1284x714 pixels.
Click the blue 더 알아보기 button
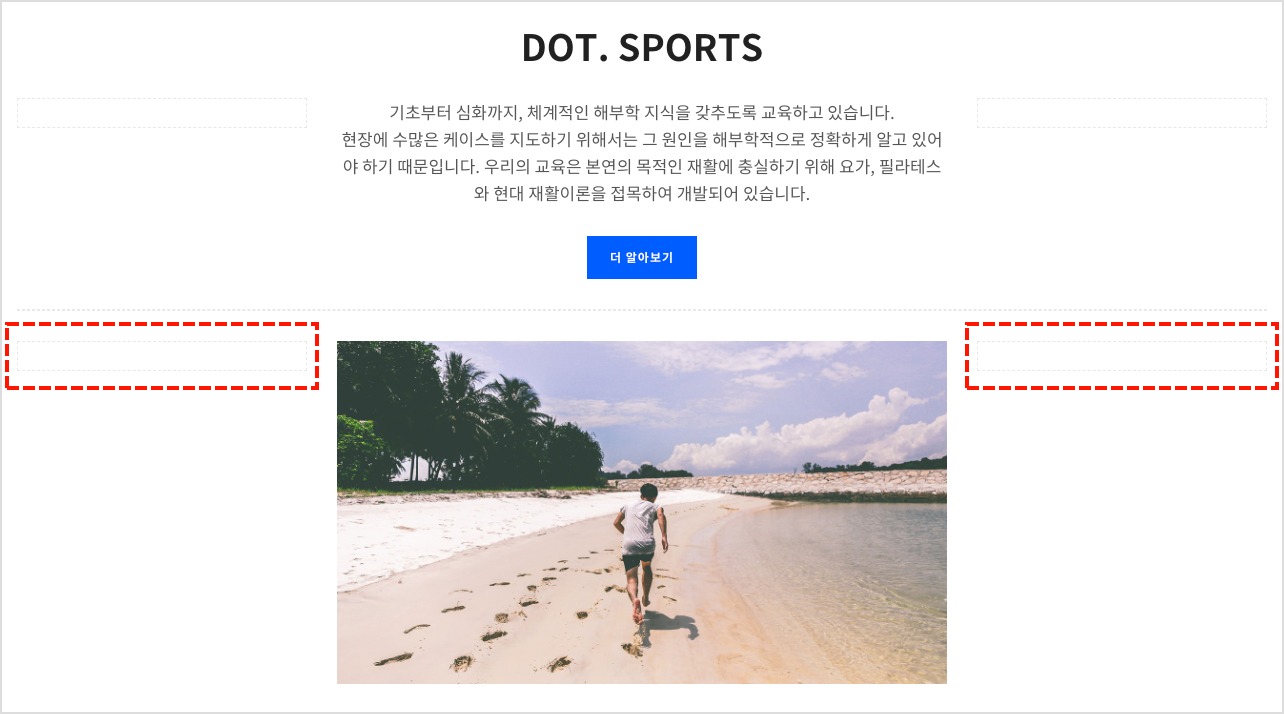(641, 257)
